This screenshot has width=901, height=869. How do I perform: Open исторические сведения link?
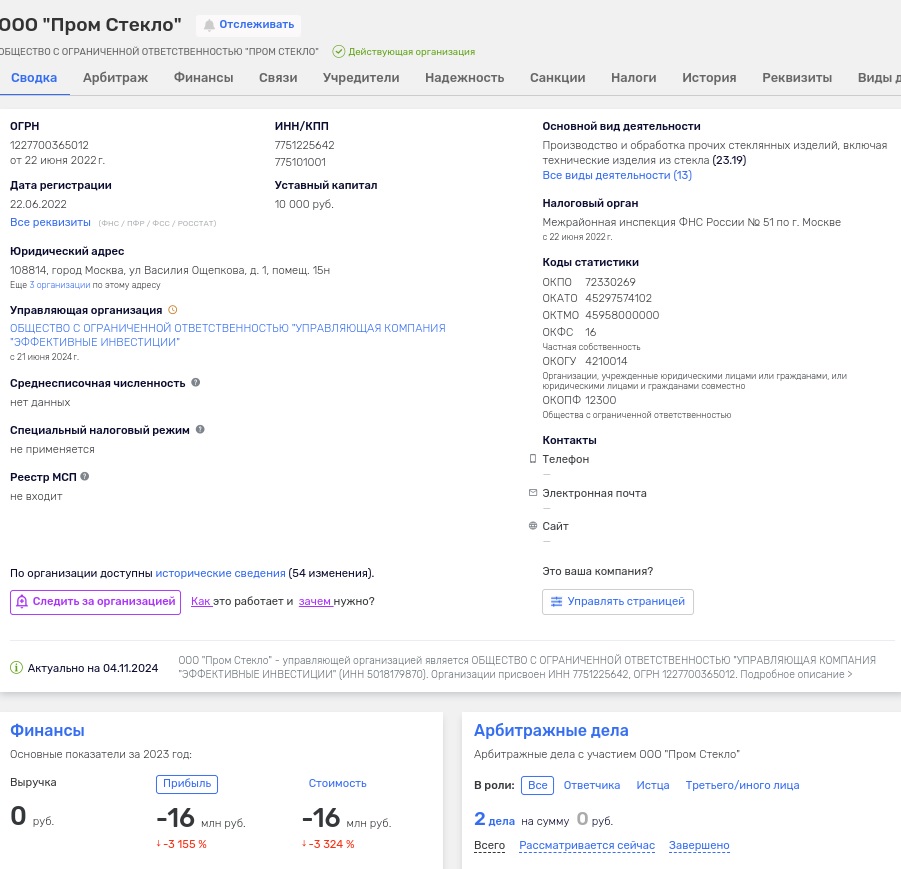coord(220,573)
